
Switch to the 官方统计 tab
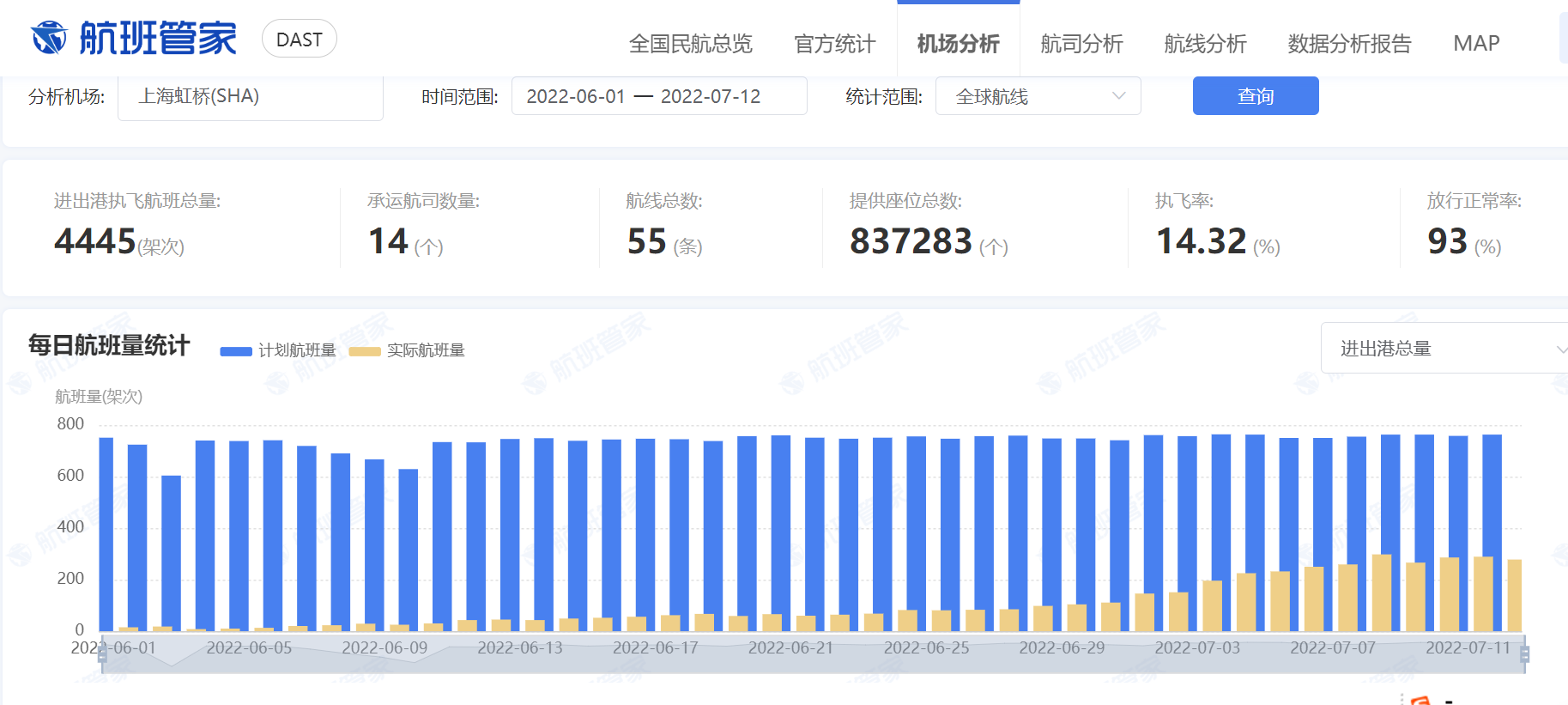point(834,44)
